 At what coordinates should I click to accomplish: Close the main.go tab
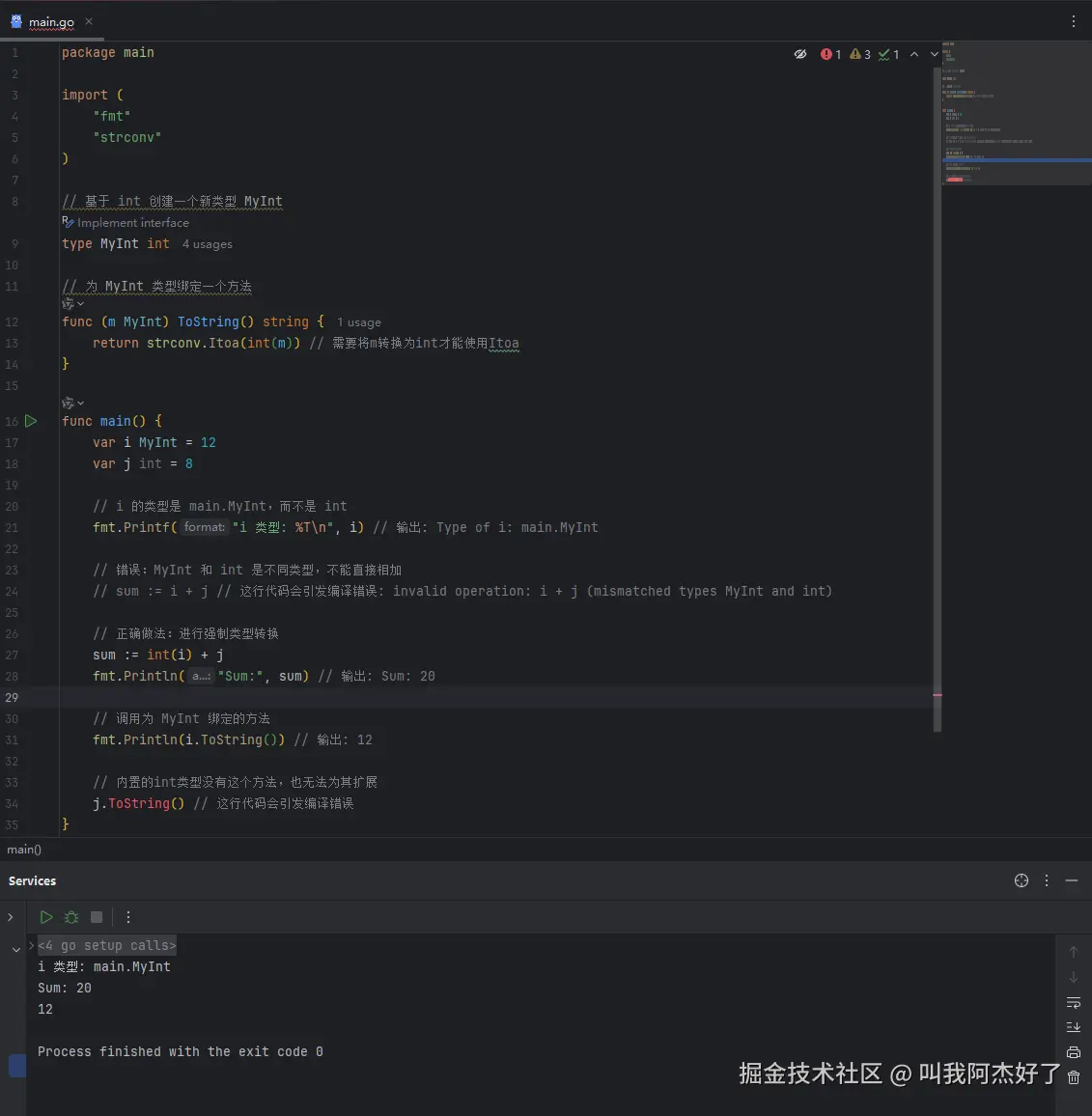(89, 21)
